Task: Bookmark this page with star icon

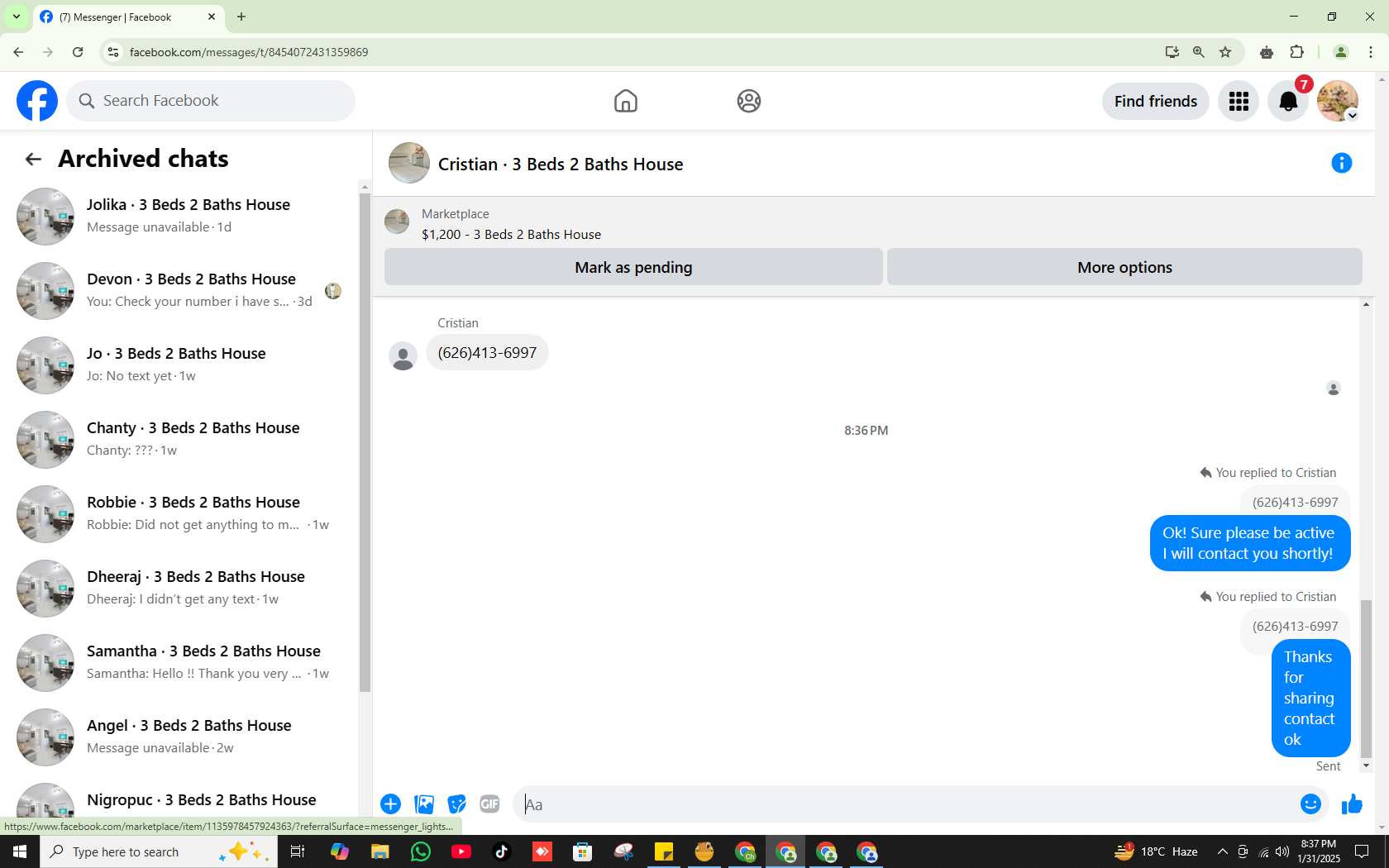Action: (1225, 52)
